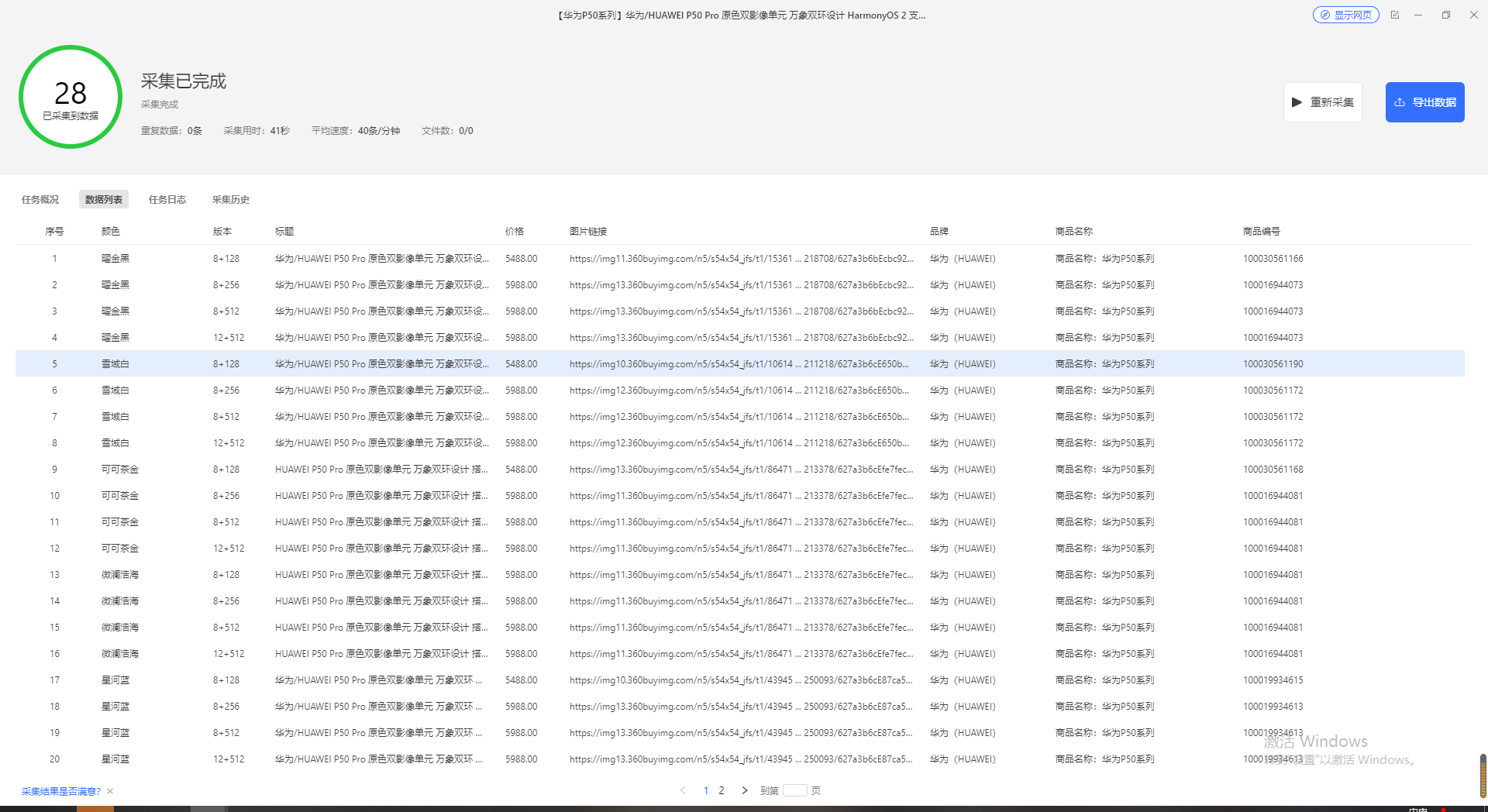Click 可可茶金 color cell in row 10
This screenshot has width=1488, height=812.
click(120, 496)
